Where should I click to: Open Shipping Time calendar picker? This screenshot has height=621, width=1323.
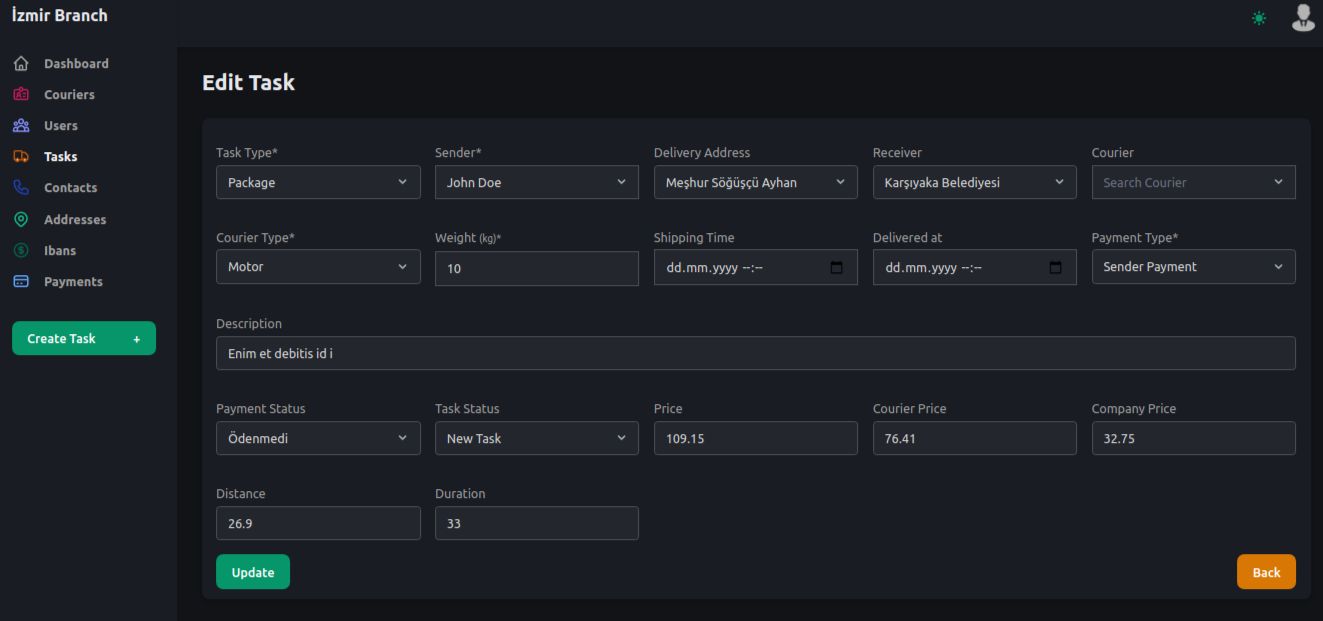(x=837, y=268)
